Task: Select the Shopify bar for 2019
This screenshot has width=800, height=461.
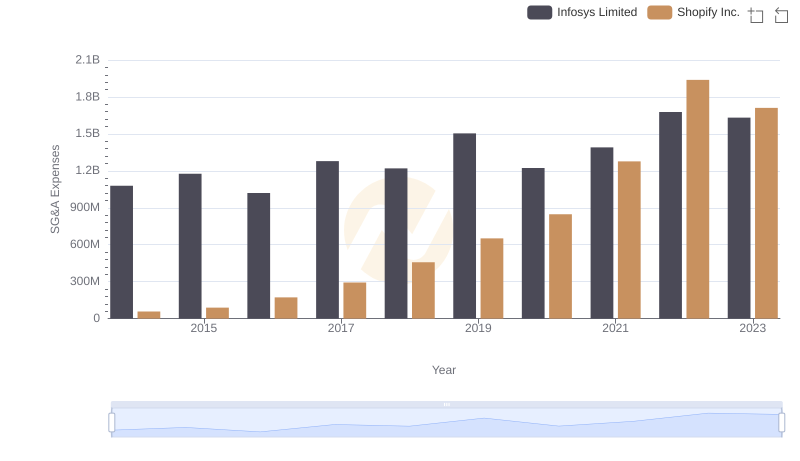Action: click(x=492, y=278)
